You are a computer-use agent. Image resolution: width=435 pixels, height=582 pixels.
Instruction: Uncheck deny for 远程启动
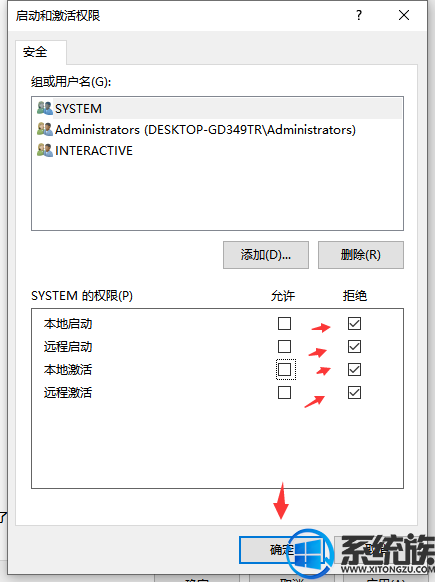pos(354,347)
